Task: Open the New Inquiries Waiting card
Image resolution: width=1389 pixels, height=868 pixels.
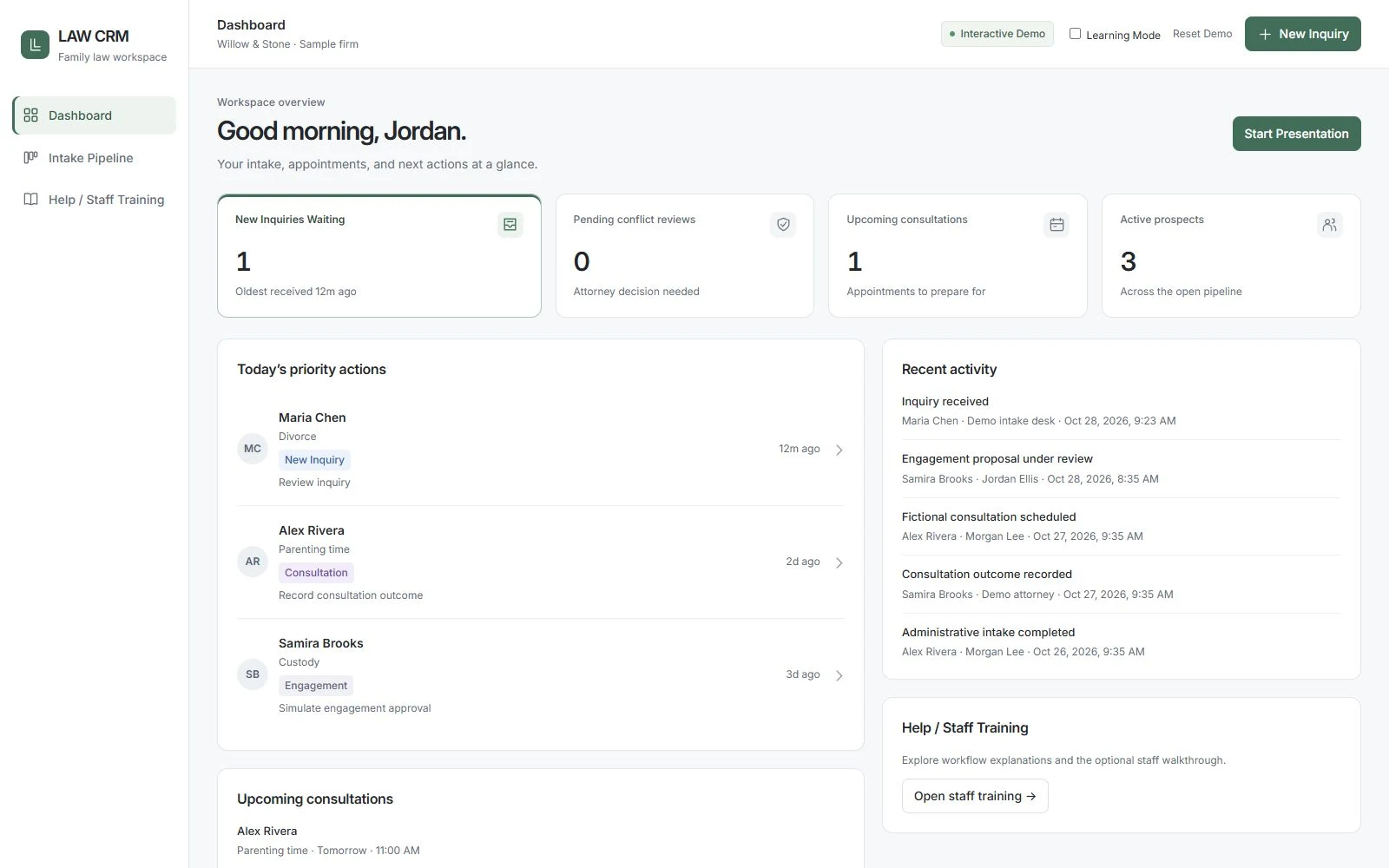Action: (x=379, y=255)
